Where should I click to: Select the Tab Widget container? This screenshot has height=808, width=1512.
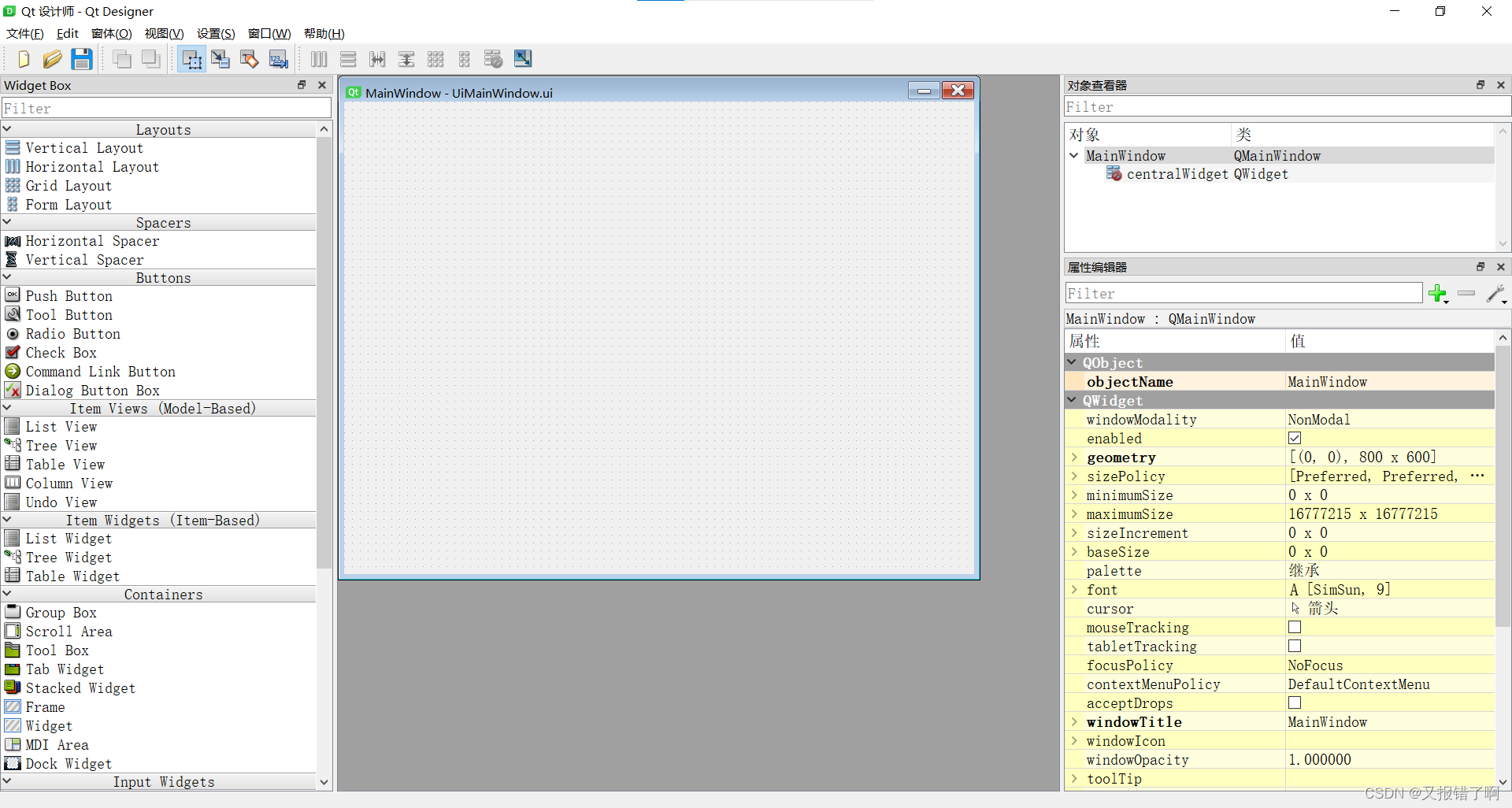pyautogui.click(x=65, y=669)
